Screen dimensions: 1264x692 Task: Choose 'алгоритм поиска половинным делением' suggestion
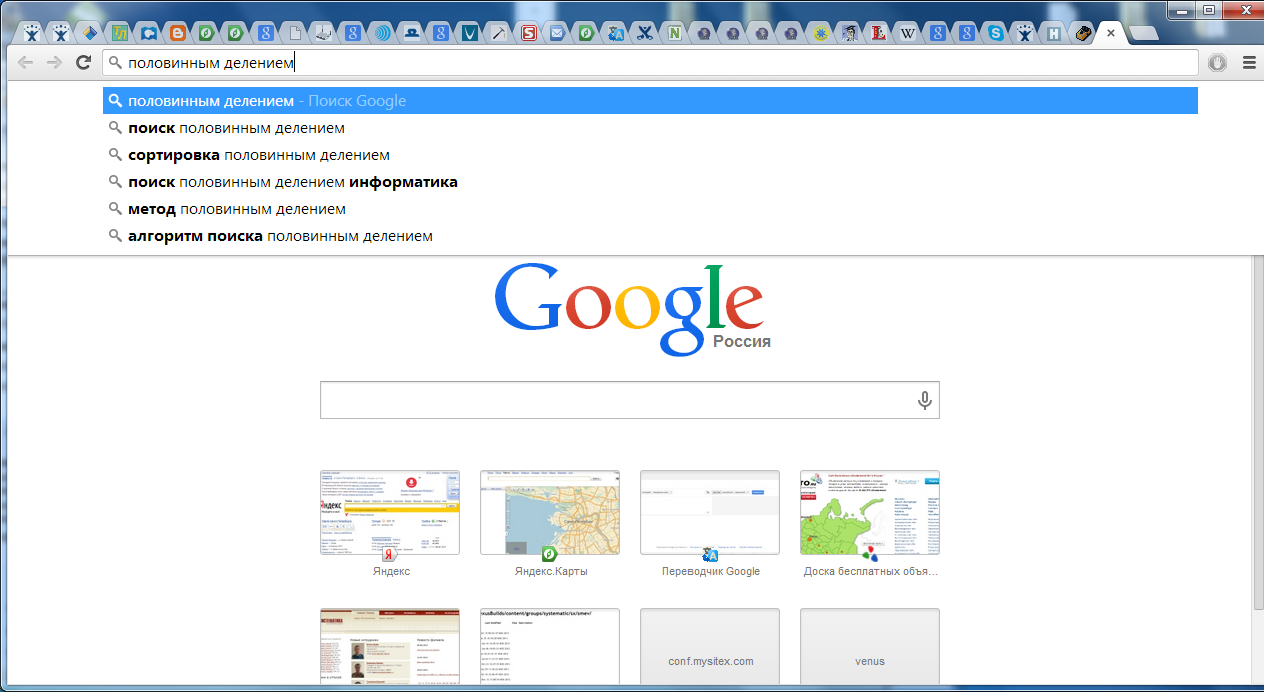coord(650,236)
